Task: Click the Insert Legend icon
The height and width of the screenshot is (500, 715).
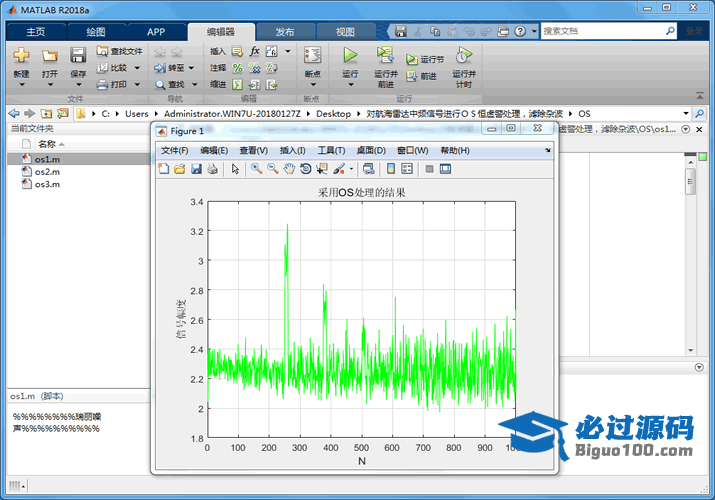Action: pos(407,169)
